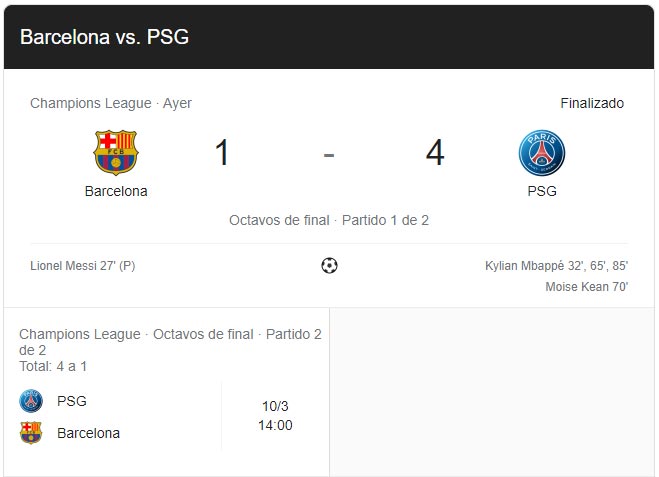659x477 pixels.
Task: Open the Partido 2 de 2 match card heading
Action: coord(170,342)
